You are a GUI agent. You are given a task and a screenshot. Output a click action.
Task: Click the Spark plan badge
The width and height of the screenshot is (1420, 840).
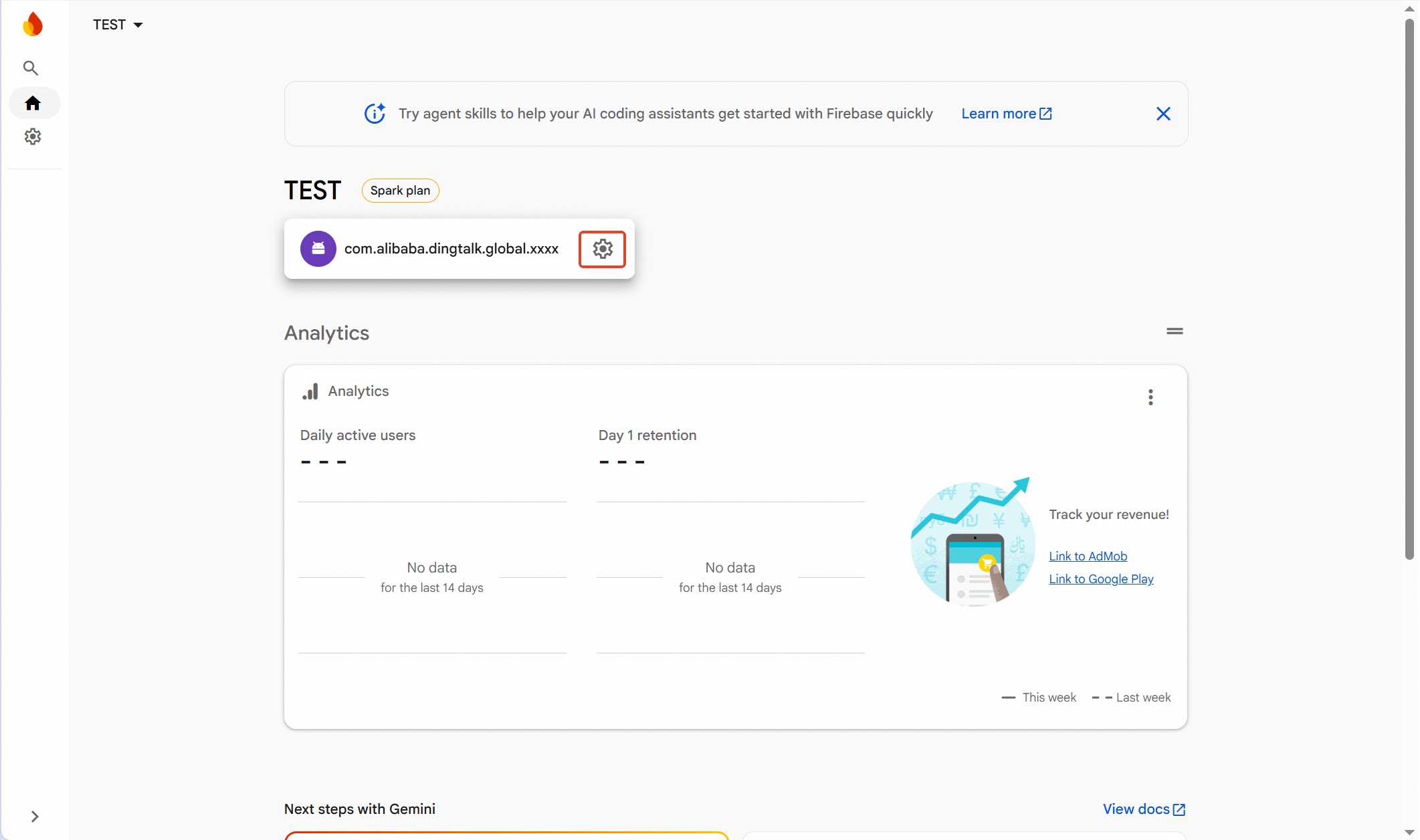tap(400, 191)
